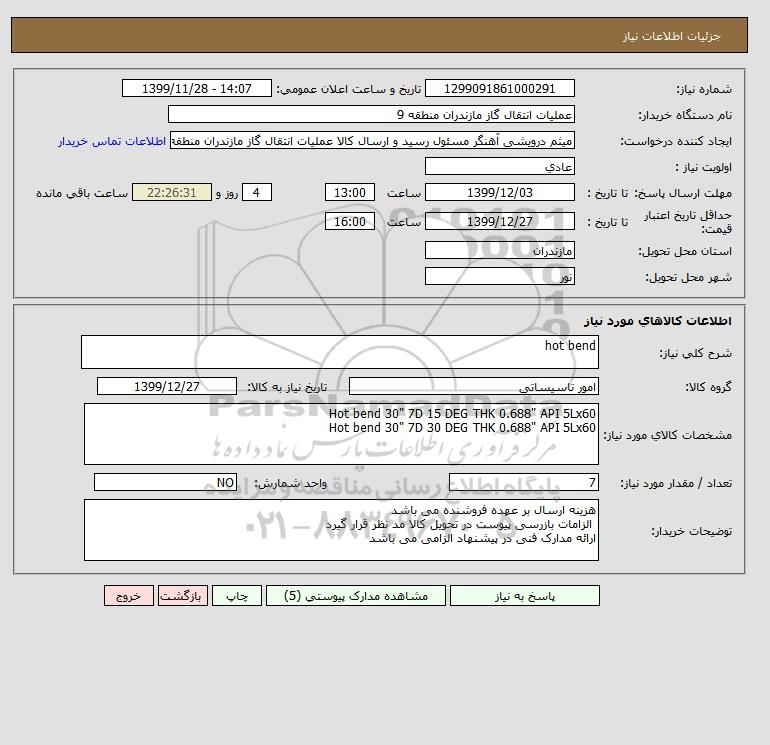Viewport: 770px width, 745px height.
Task: Click the label 'شرح کلی نیاز:'
Action: [695, 353]
